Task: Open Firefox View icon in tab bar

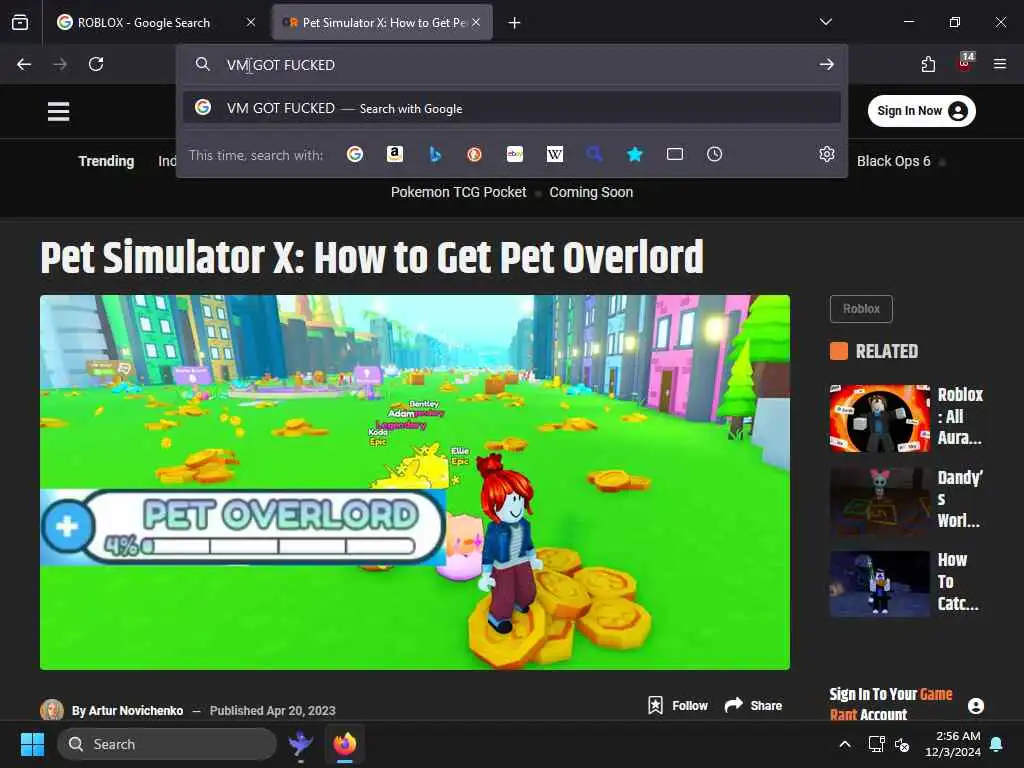Action: (20, 22)
